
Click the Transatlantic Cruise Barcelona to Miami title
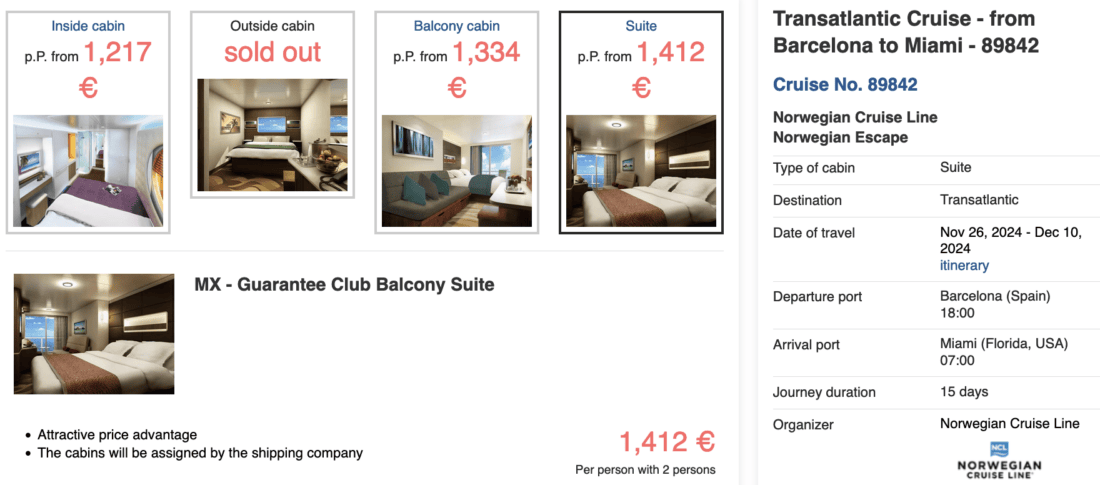906,32
